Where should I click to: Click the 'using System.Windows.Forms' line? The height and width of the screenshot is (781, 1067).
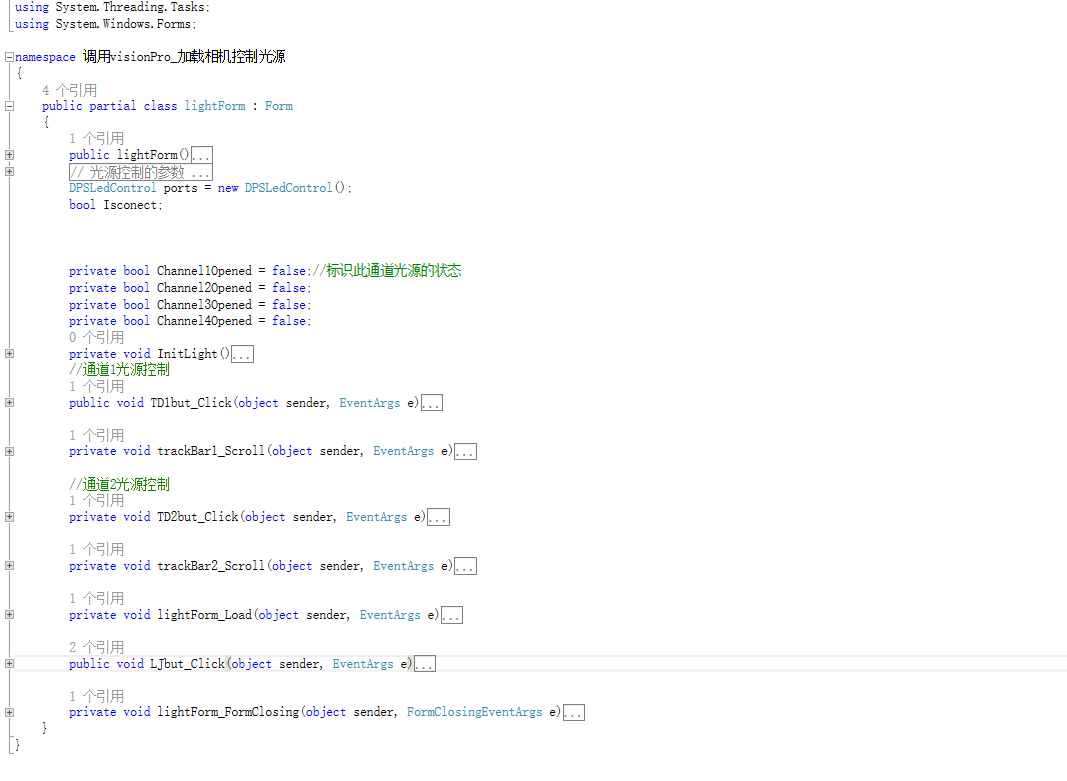pos(105,24)
